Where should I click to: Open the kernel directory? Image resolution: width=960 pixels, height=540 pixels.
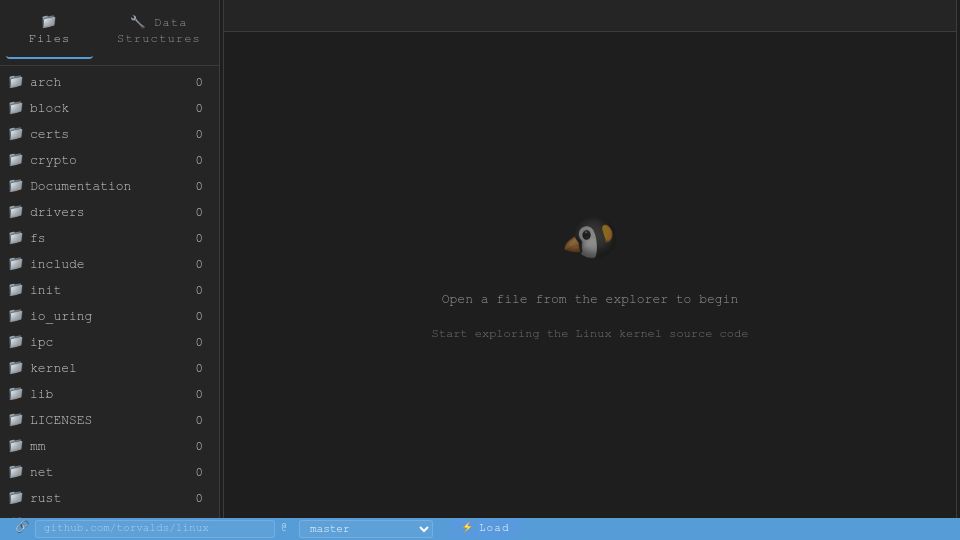click(x=110, y=368)
